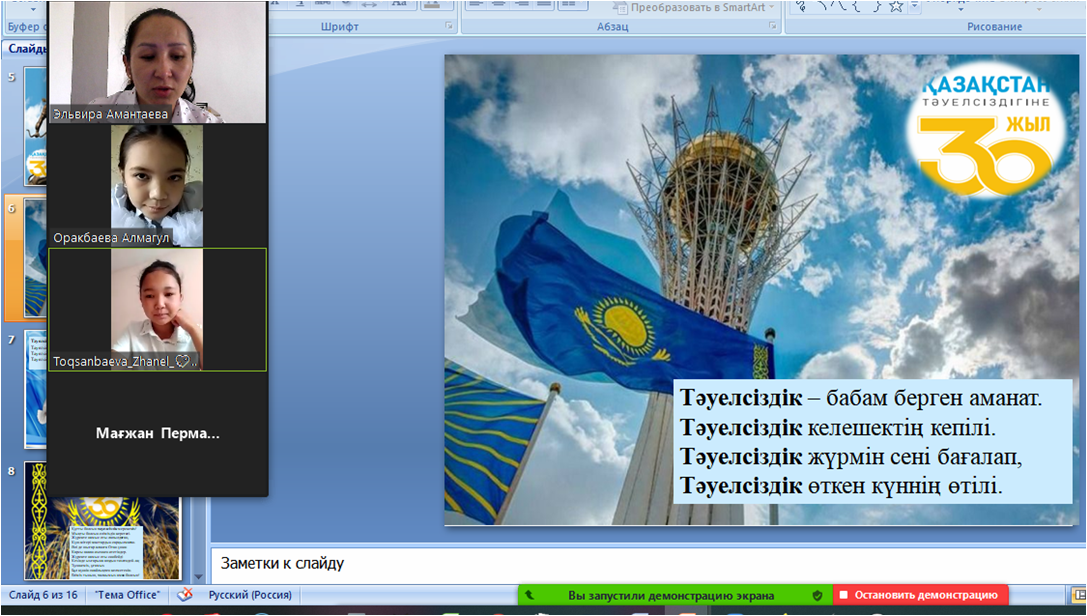Click the Тәуелсіздік poem text box on slide
The height and width of the screenshot is (616, 1087).
point(872,442)
